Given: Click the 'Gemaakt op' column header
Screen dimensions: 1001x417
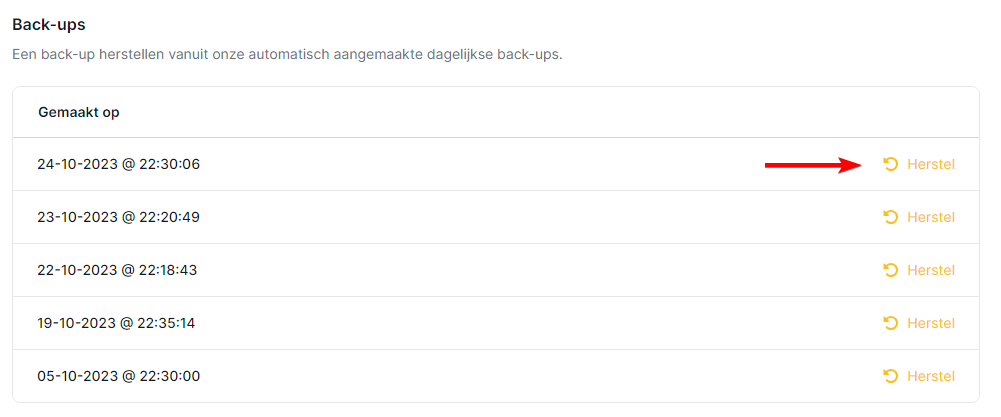Looking at the screenshot, I should [79, 112].
